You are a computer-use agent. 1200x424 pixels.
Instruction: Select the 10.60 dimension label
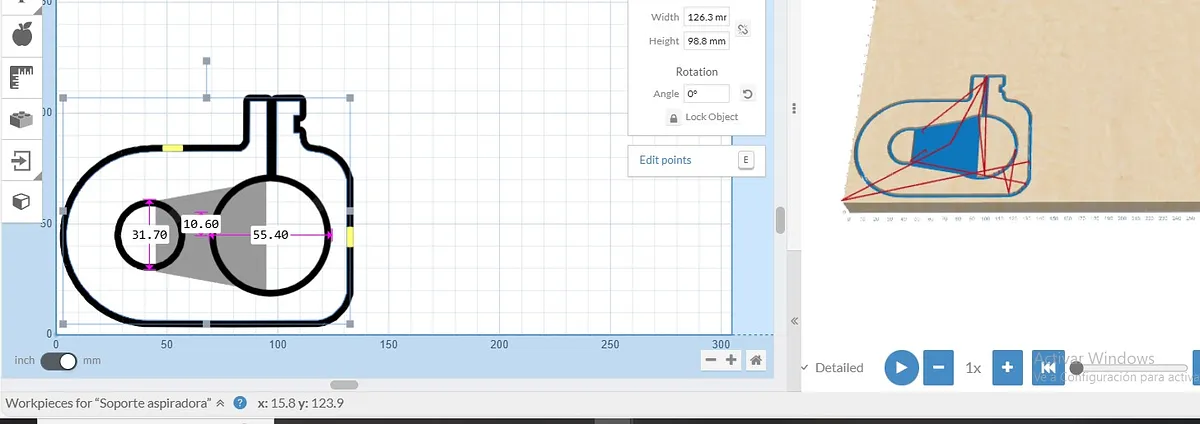[201, 223]
